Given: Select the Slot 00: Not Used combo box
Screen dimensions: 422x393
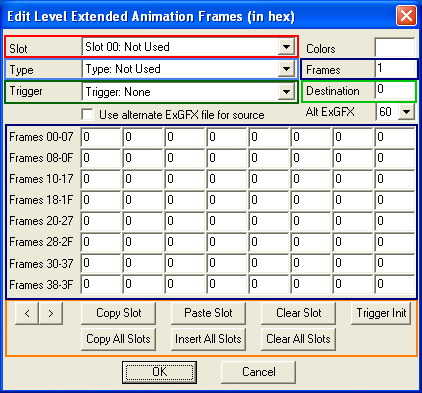Looking at the screenshot, I should (x=189, y=47).
